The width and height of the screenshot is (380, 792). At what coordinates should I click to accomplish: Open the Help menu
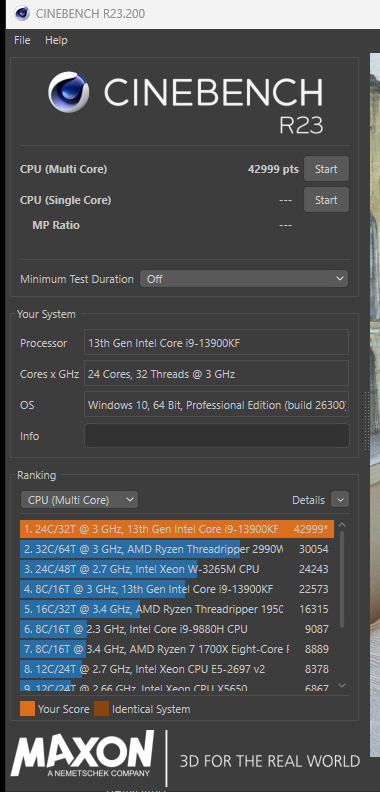tap(56, 40)
